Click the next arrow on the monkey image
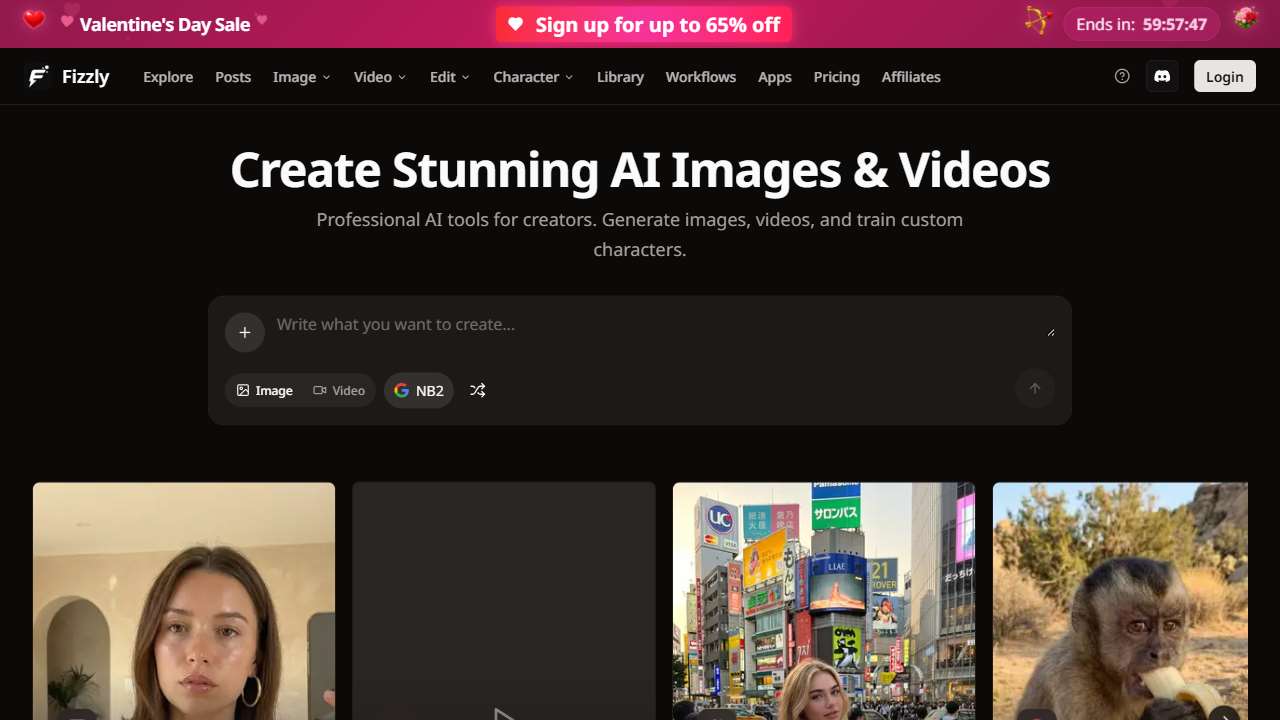1280x720 pixels. coord(1226,712)
